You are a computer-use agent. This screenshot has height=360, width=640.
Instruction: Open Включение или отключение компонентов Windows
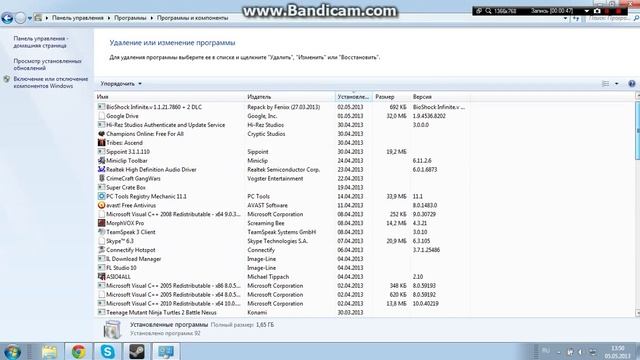point(51,82)
